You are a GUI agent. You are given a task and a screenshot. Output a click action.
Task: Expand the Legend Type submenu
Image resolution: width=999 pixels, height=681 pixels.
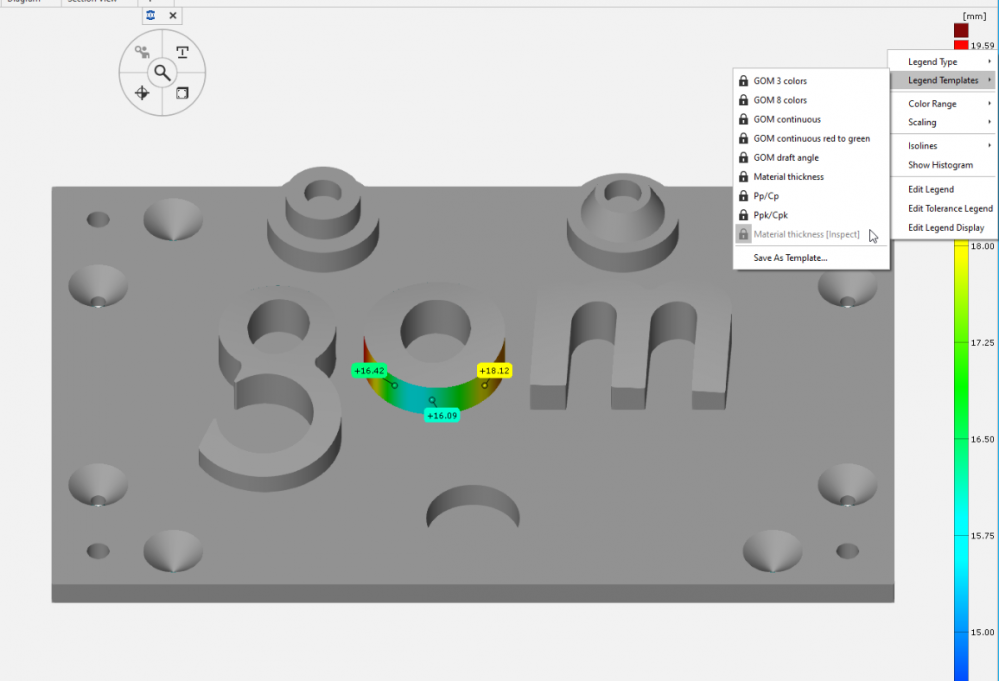[943, 62]
